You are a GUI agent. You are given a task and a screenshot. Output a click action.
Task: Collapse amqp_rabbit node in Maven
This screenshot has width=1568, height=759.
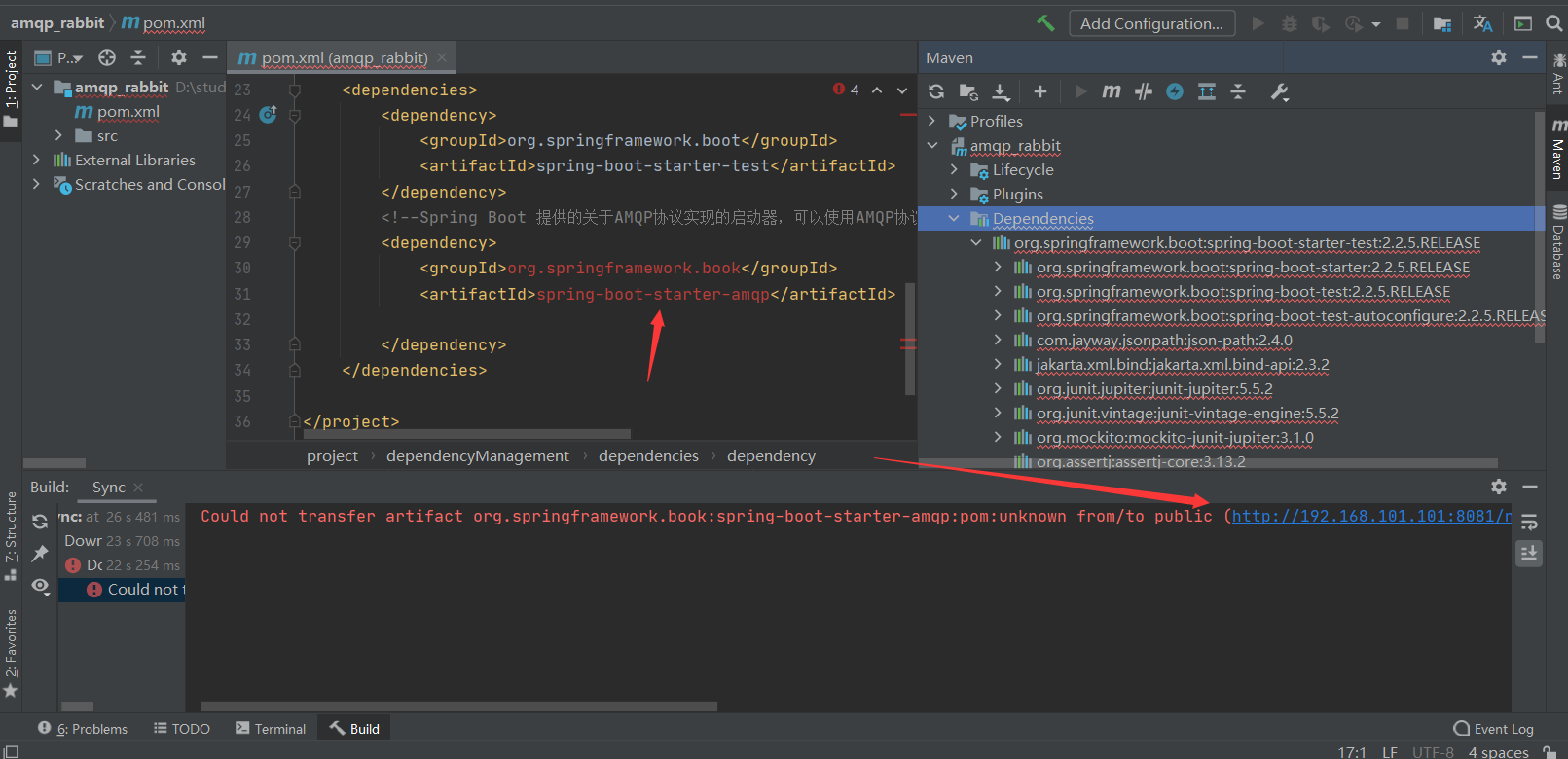[932, 145]
